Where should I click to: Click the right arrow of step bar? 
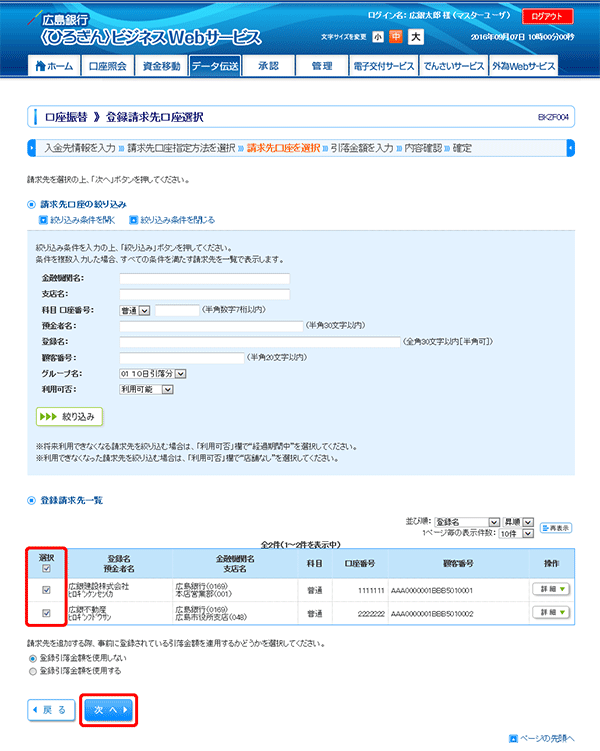coord(570,148)
